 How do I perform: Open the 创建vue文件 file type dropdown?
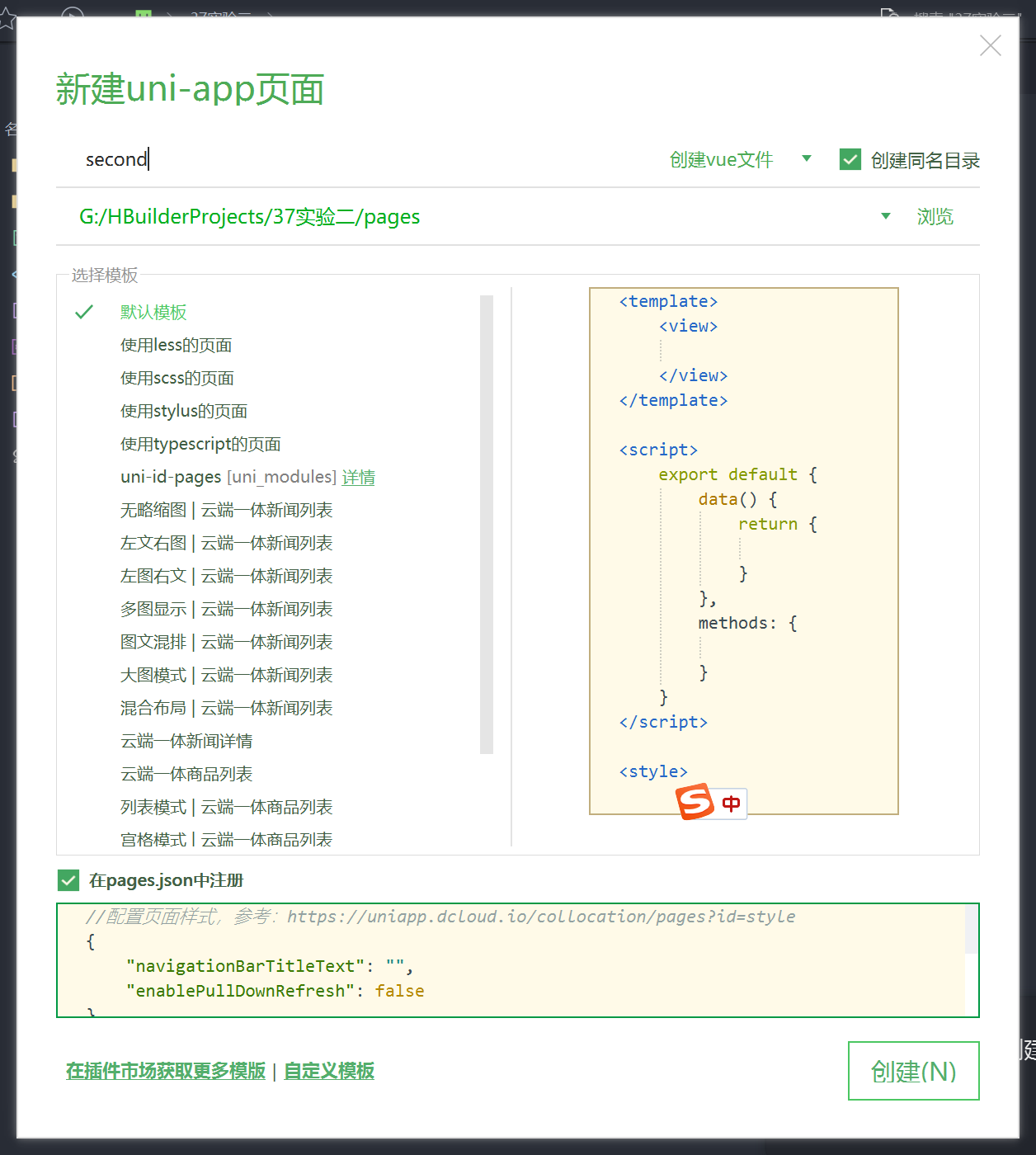click(x=741, y=159)
